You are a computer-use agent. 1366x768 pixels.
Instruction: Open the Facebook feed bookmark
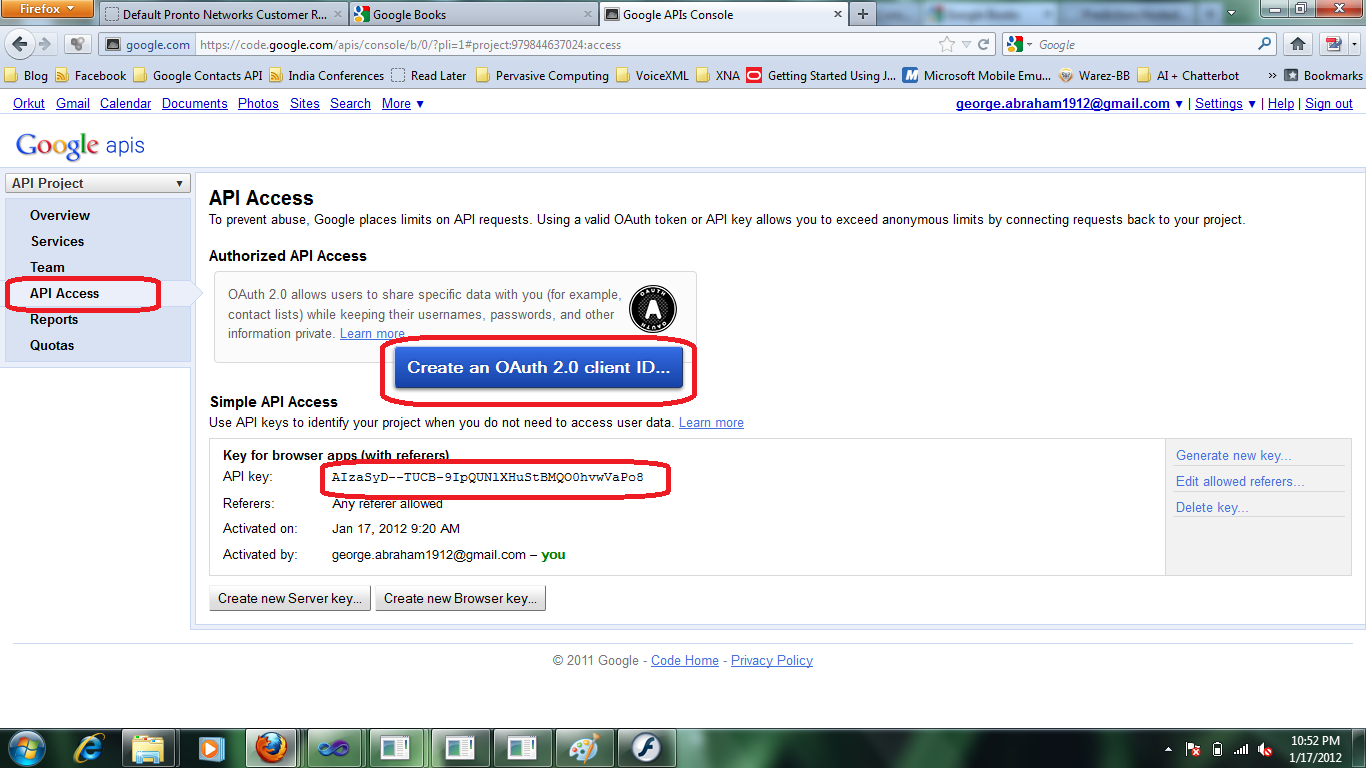point(91,75)
